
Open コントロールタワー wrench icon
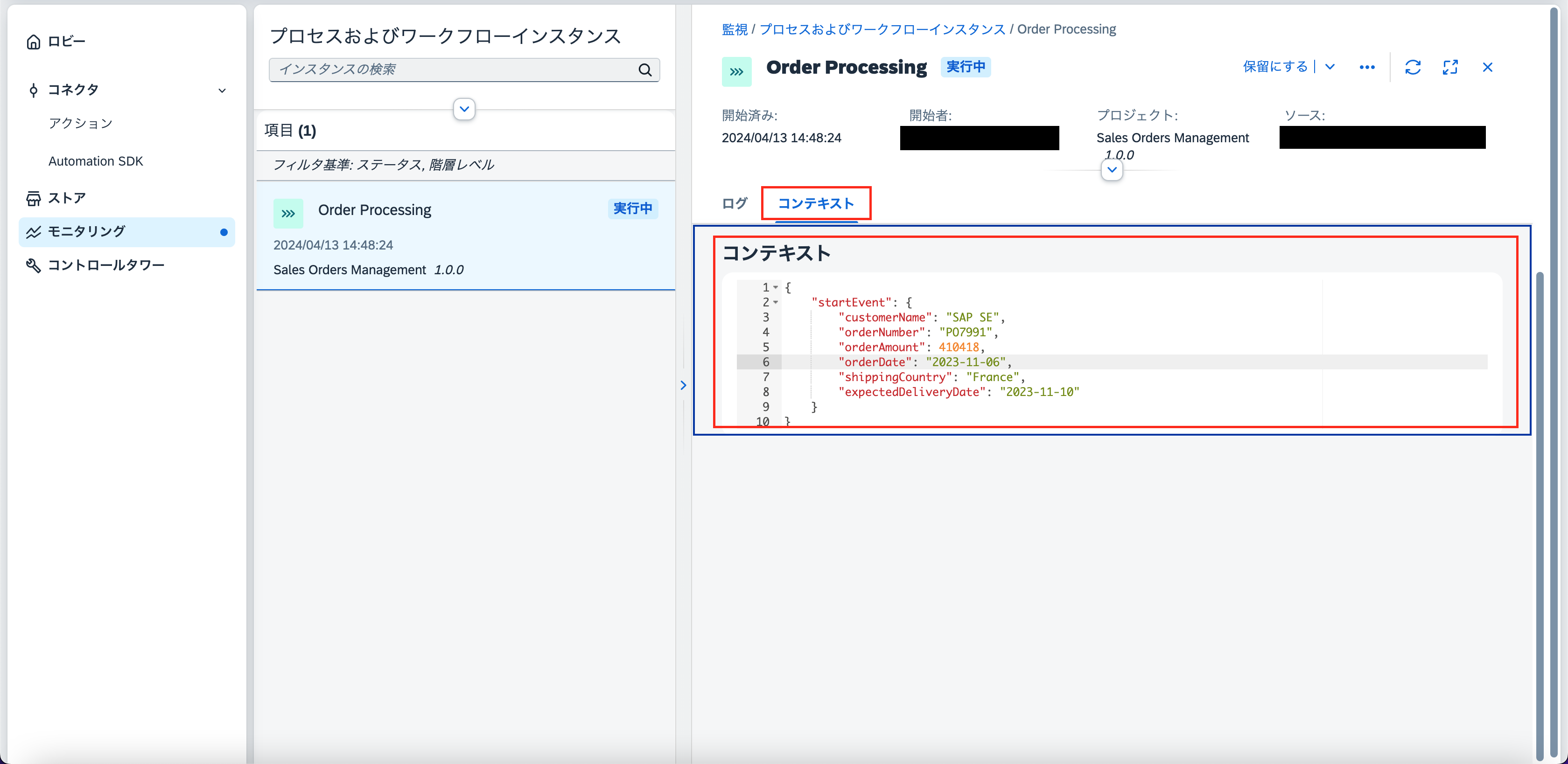click(x=34, y=264)
